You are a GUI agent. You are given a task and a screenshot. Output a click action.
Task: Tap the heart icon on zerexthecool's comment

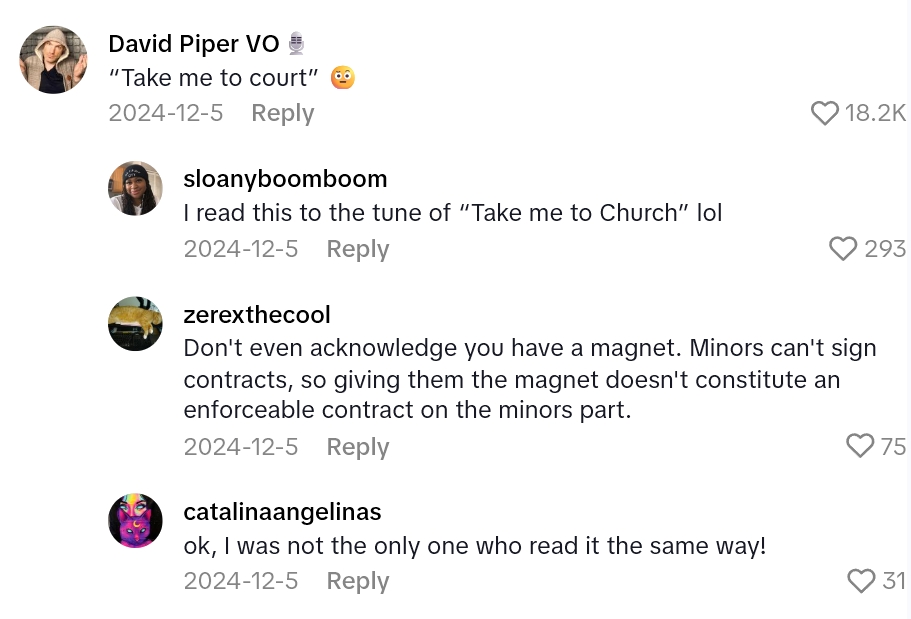pos(860,446)
